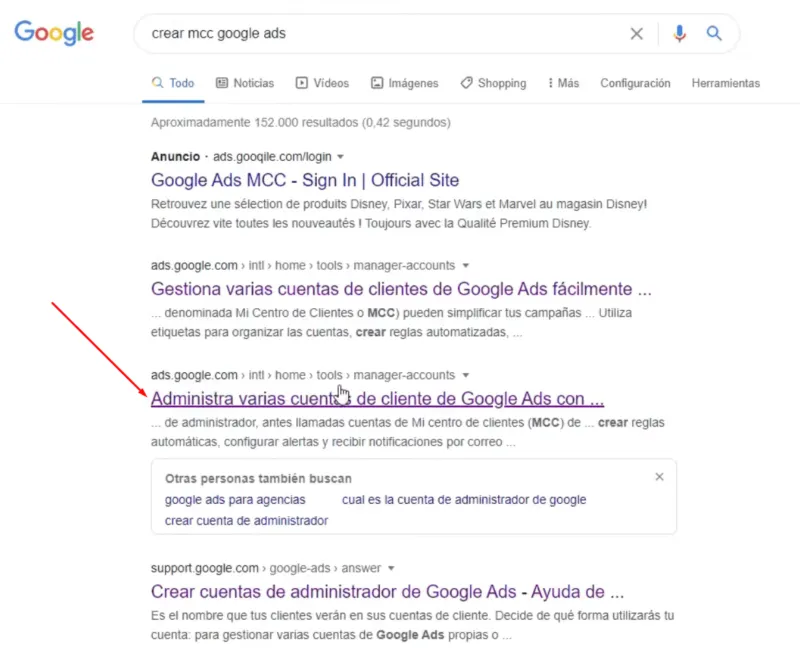The image size is (800, 660).
Task: Switch to the Imágenes tab
Action: pos(405,83)
